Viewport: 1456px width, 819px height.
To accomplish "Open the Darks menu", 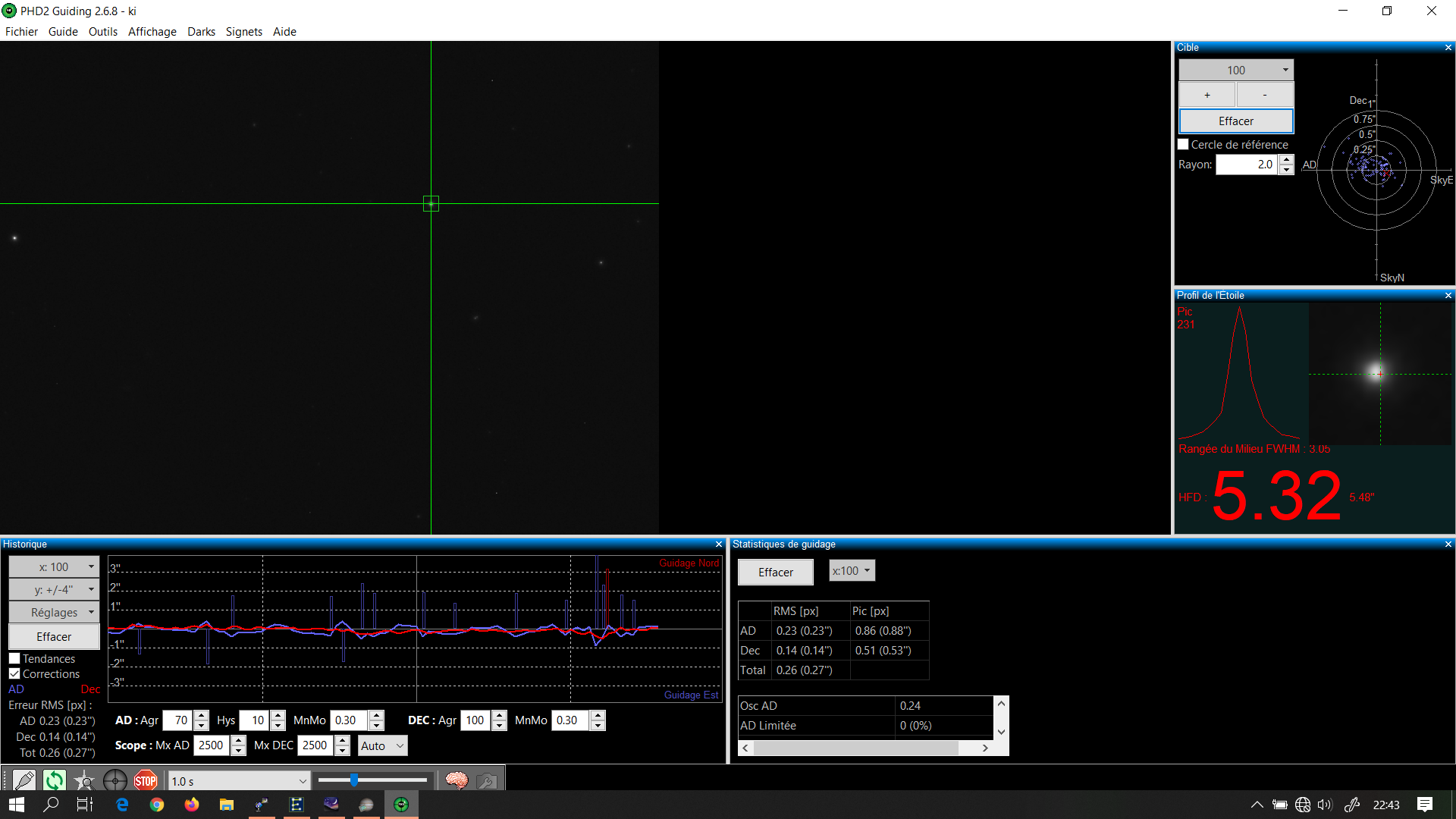I will (201, 32).
